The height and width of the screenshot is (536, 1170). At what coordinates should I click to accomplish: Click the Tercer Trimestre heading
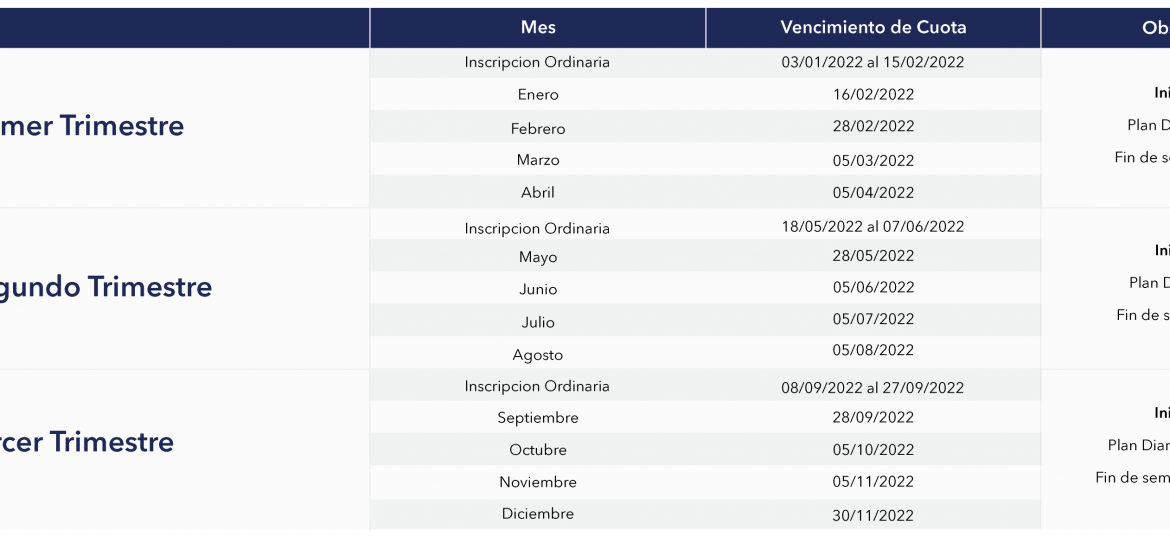[87, 442]
